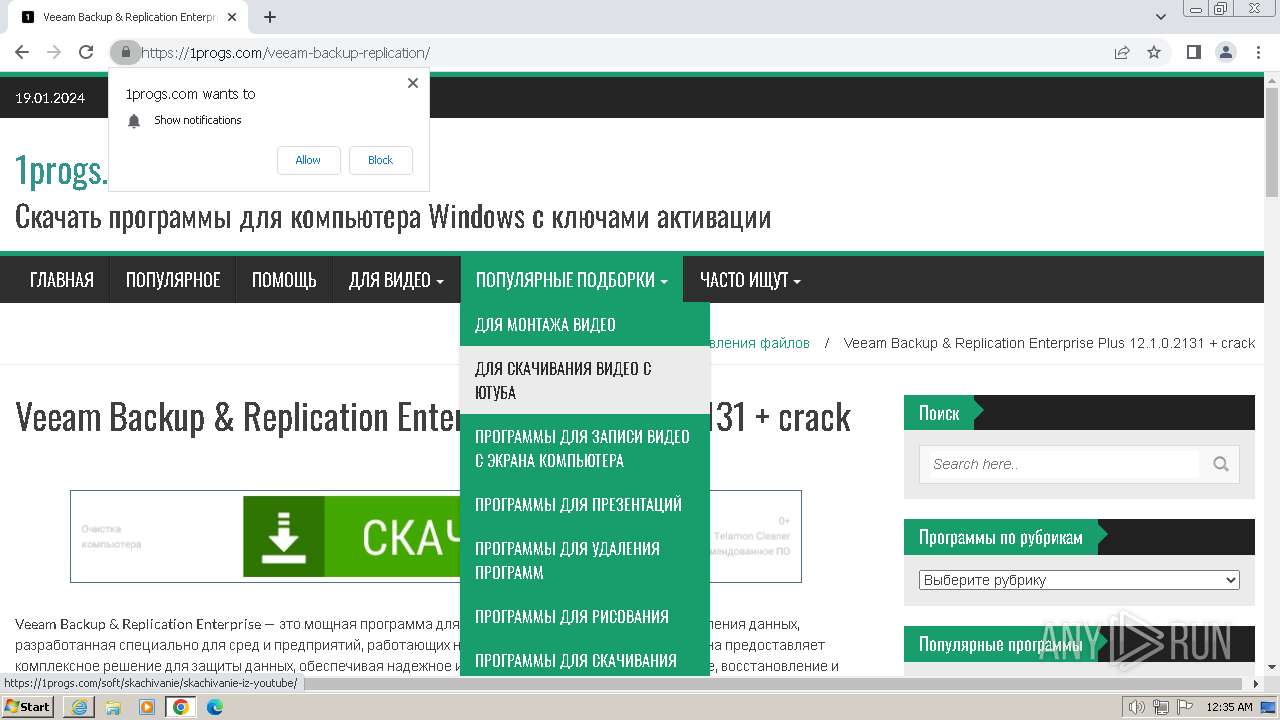Click the action center flag tray icon
This screenshot has height=720, width=1280.
[1185, 707]
